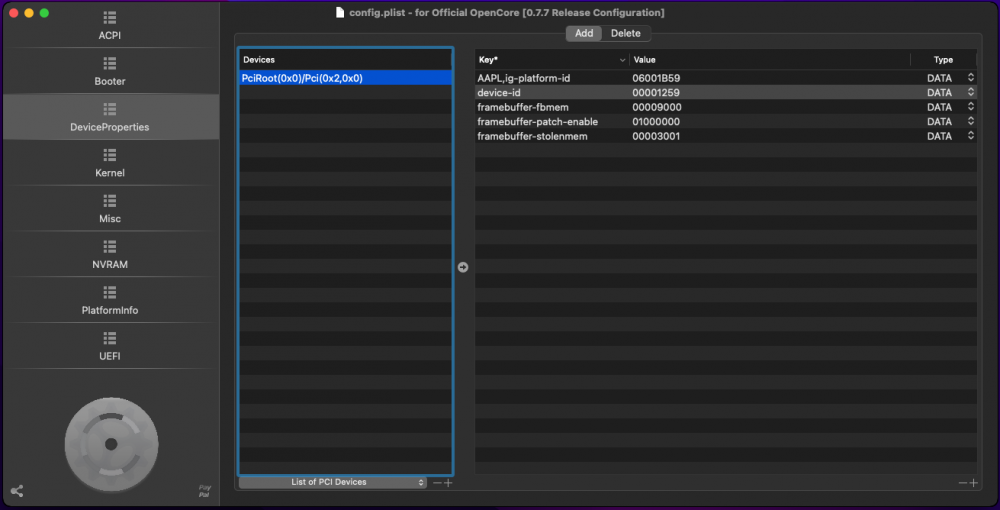1000x510 pixels.
Task: Select PciRoot(0x0)/Pci(0x2,0x0) device
Action: click(x=345, y=78)
